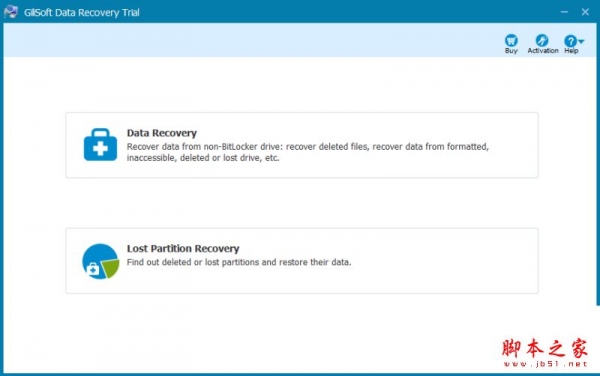The image size is (600, 376).
Task: Close the GiliSoft Data Recovery window
Action: pyautogui.click(x=585, y=12)
